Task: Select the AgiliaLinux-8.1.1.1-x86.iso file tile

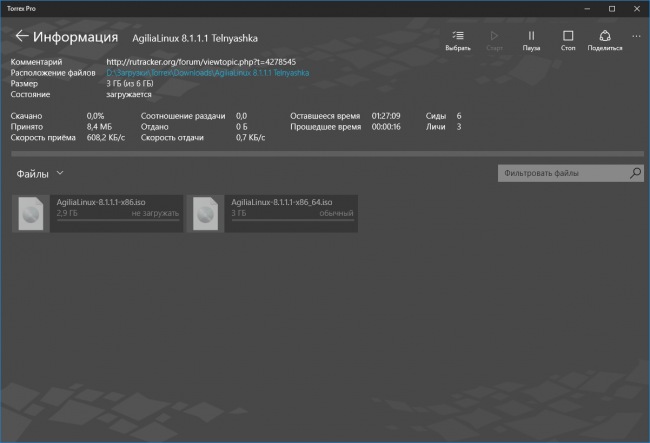Action: pyautogui.click(x=97, y=213)
